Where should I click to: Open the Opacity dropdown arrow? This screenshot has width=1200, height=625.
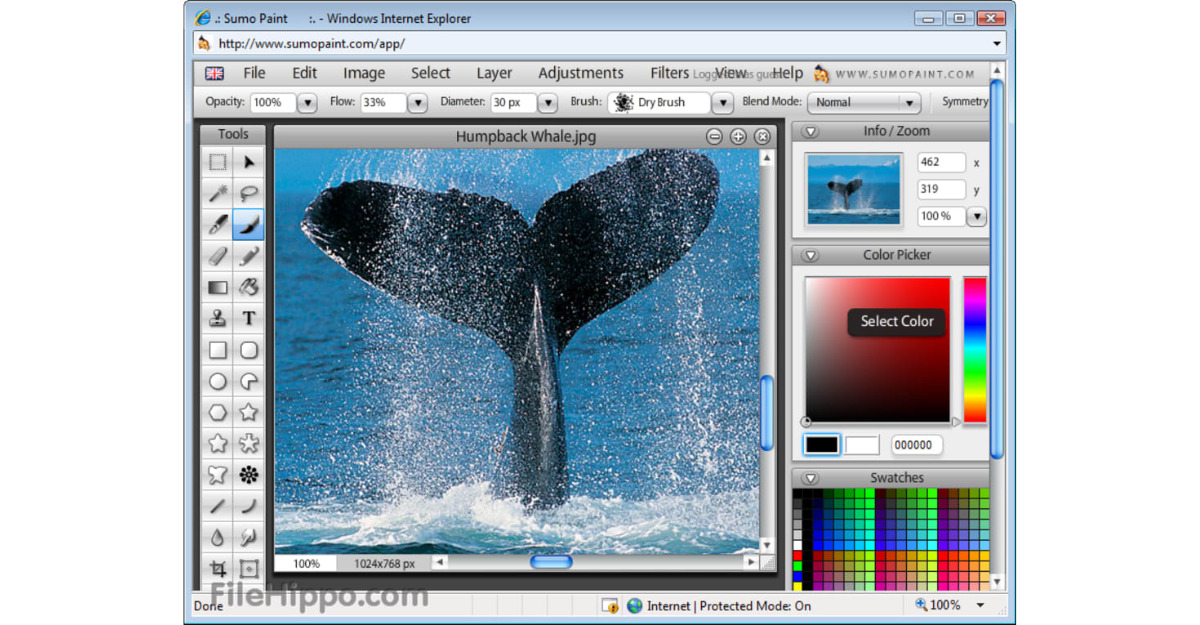coord(307,102)
